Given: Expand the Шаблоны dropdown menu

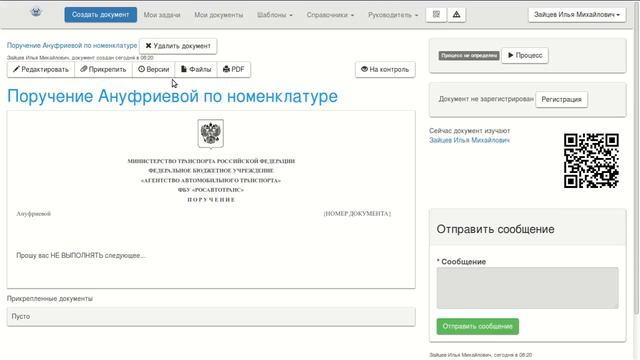Looking at the screenshot, I should click(275, 15).
